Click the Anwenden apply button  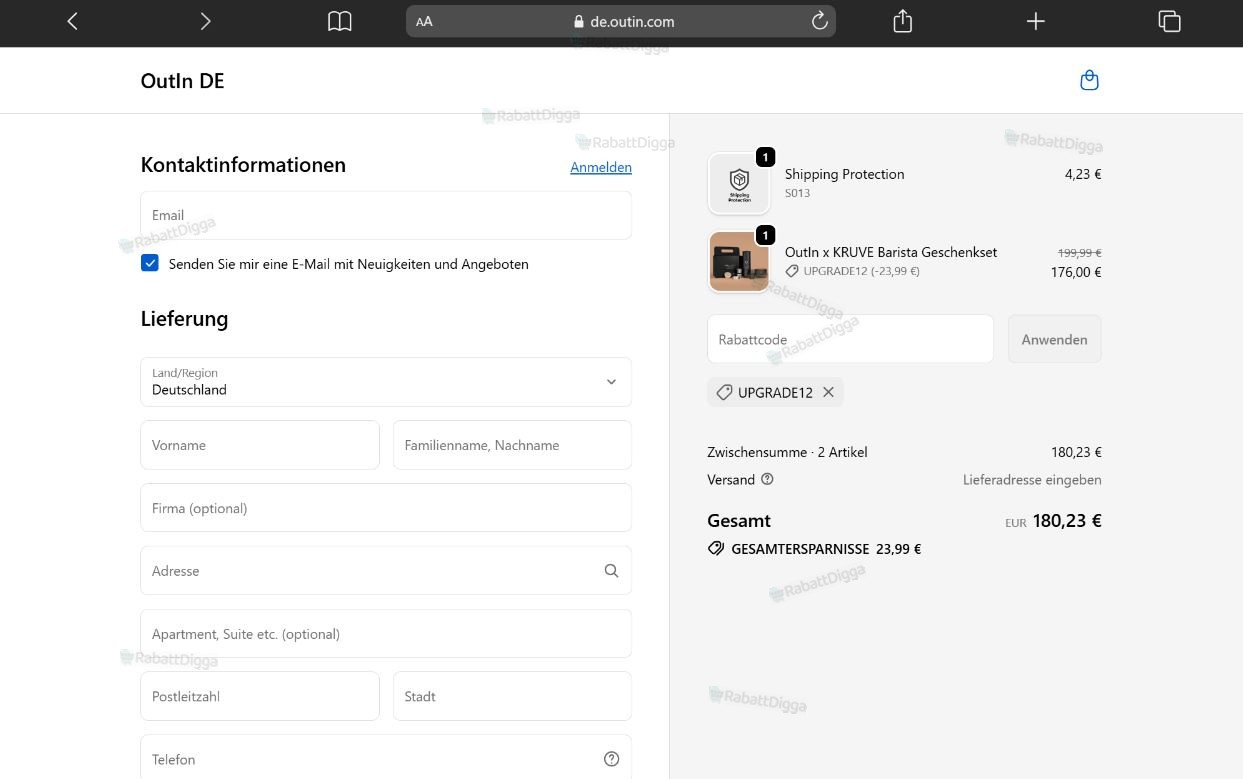click(x=1054, y=339)
